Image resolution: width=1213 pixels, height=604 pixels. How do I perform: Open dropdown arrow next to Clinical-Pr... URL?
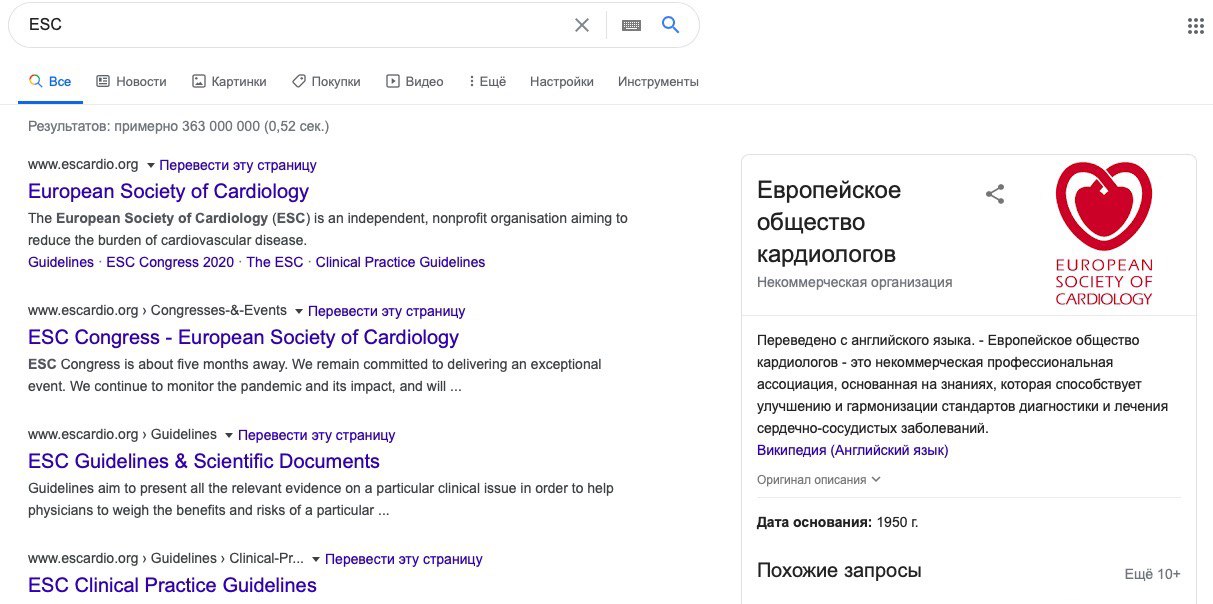[x=316, y=559]
